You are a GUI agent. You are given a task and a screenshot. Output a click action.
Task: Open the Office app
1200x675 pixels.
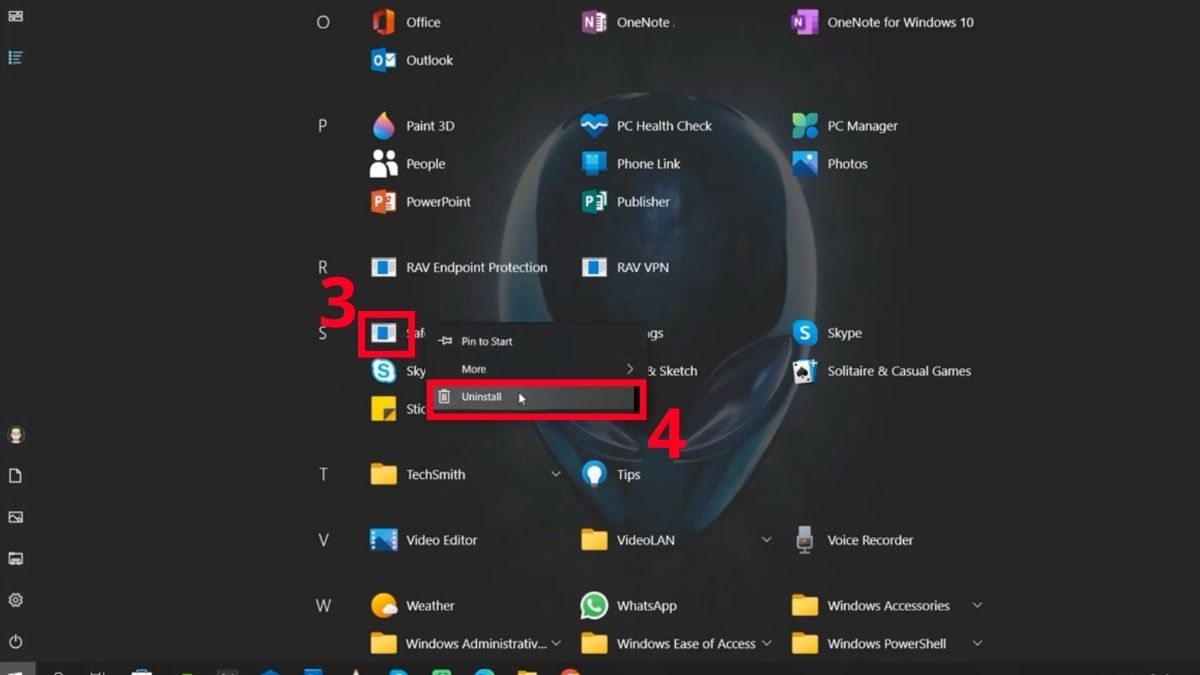pyautogui.click(x=406, y=22)
